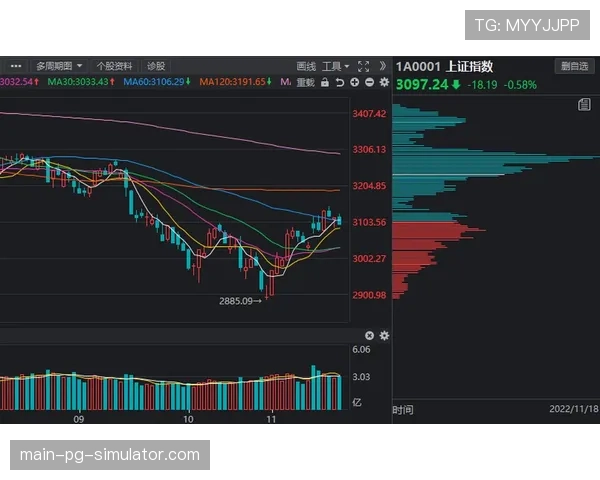Zoom out with the minus circle icon
Screen dimensions: 600x480
click(369, 82)
